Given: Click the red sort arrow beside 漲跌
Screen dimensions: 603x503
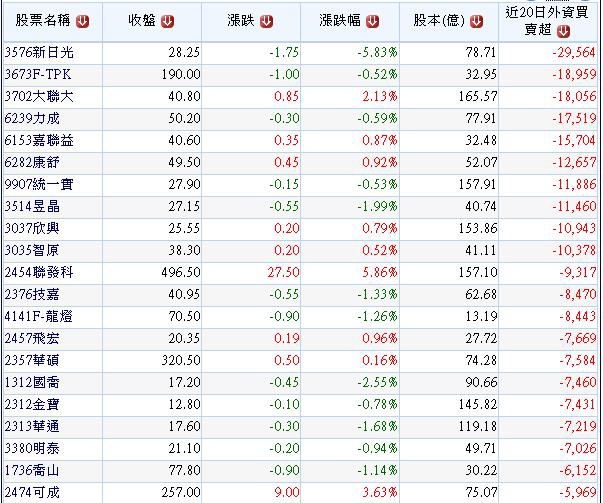Looking at the screenshot, I should tap(267, 22).
